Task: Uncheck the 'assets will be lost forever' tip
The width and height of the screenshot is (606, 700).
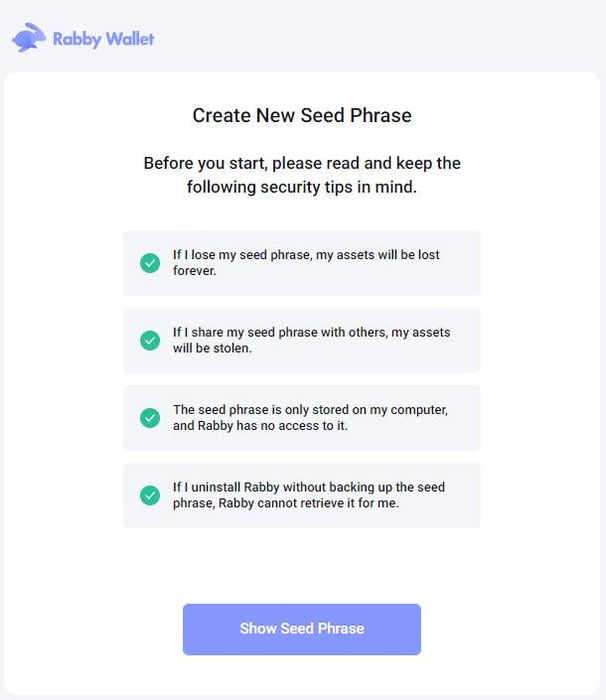Action: point(302,263)
